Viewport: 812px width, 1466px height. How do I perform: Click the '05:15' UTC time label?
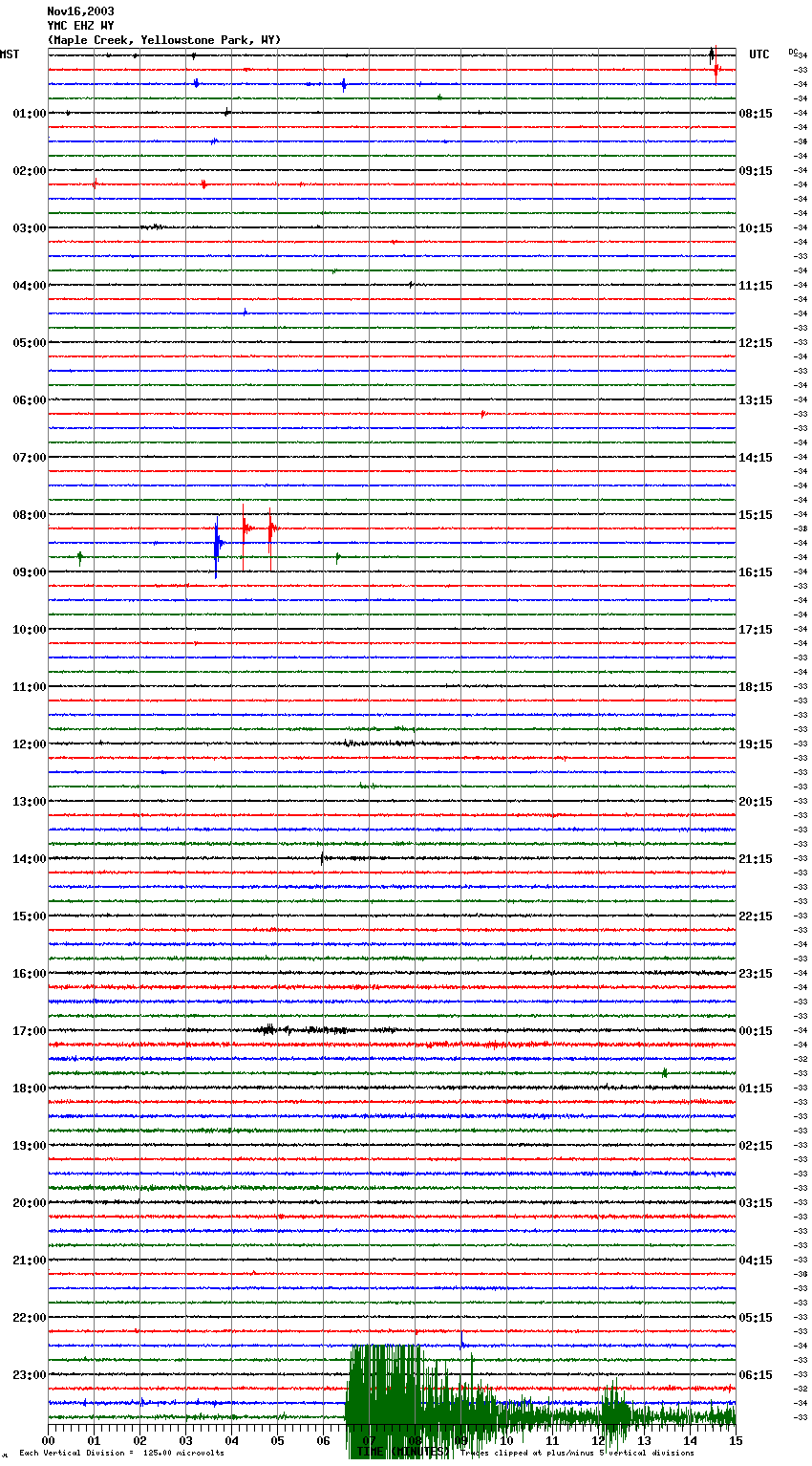756,1318
